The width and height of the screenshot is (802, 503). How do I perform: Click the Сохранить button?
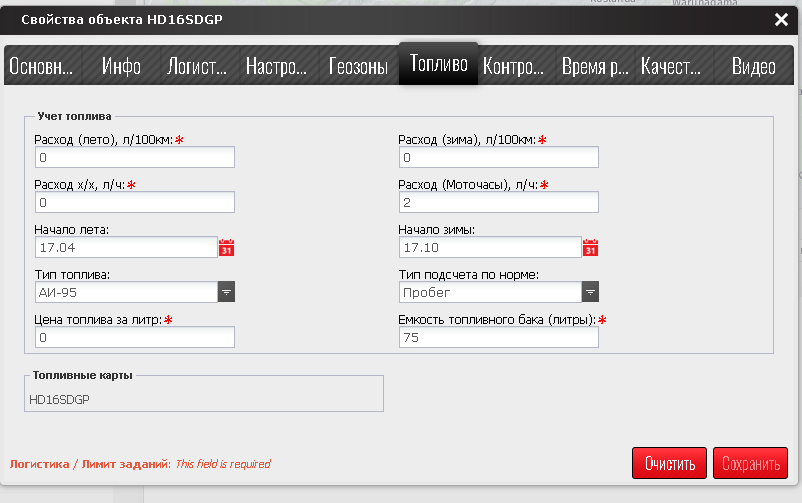(x=750, y=464)
